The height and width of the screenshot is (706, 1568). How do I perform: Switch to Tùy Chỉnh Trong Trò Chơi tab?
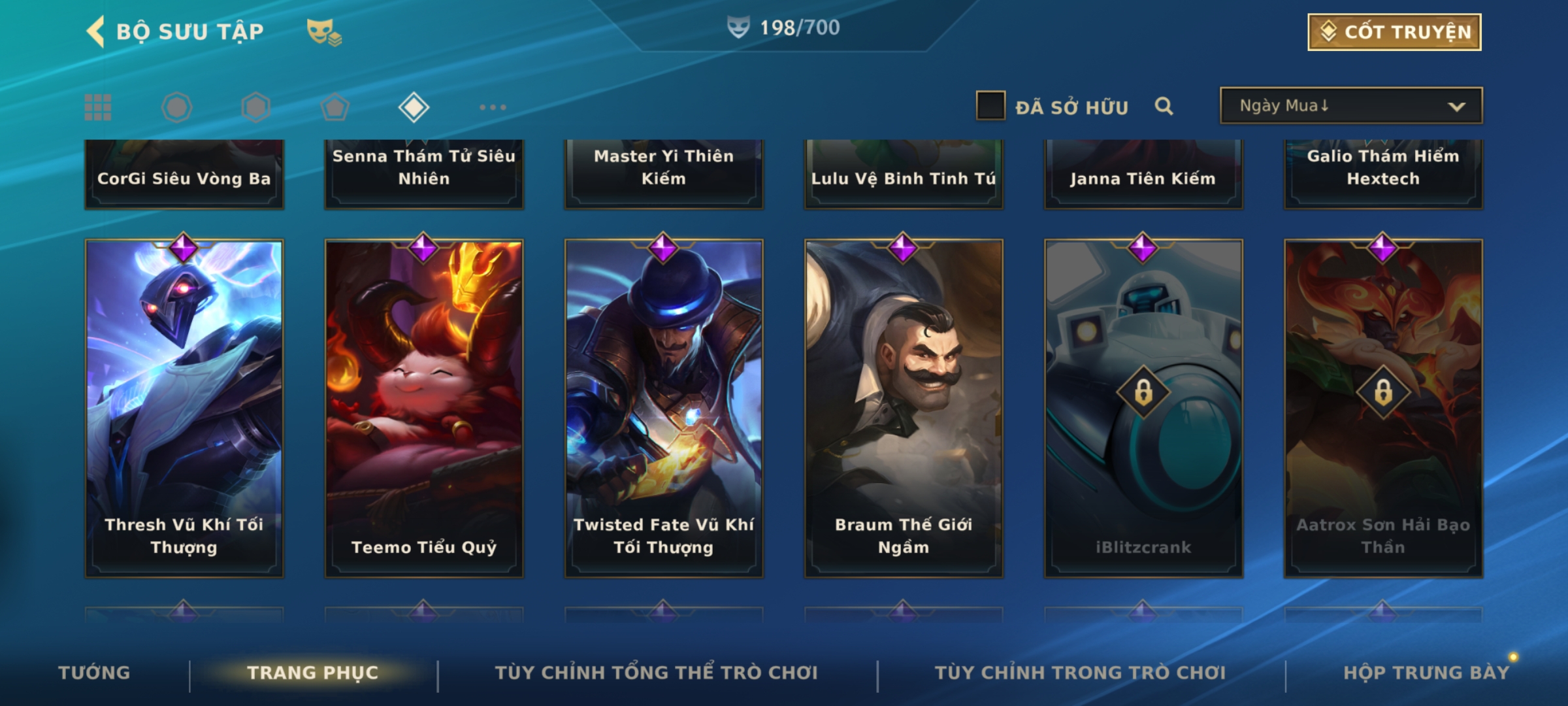(1080, 673)
